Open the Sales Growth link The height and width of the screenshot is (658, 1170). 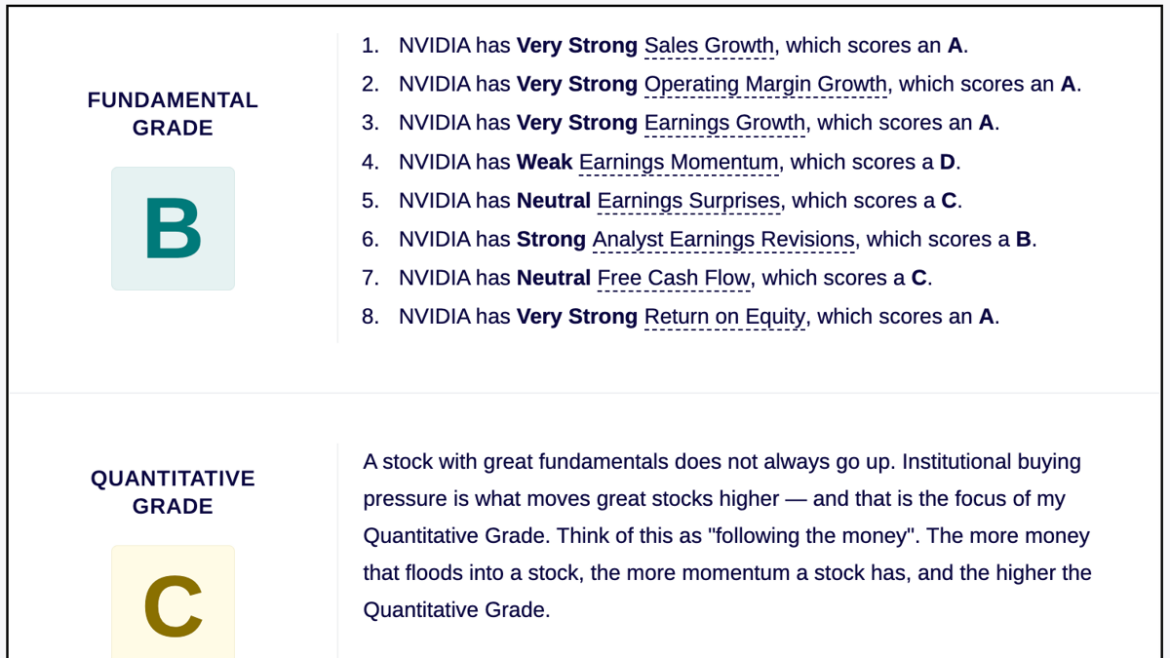(x=709, y=46)
